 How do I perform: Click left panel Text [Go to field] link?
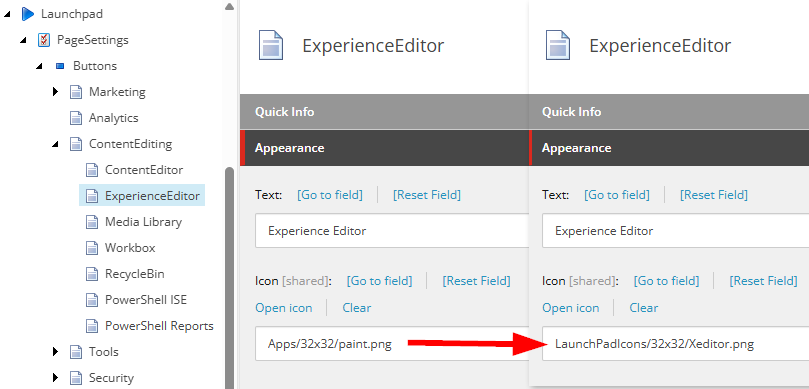[x=330, y=194]
